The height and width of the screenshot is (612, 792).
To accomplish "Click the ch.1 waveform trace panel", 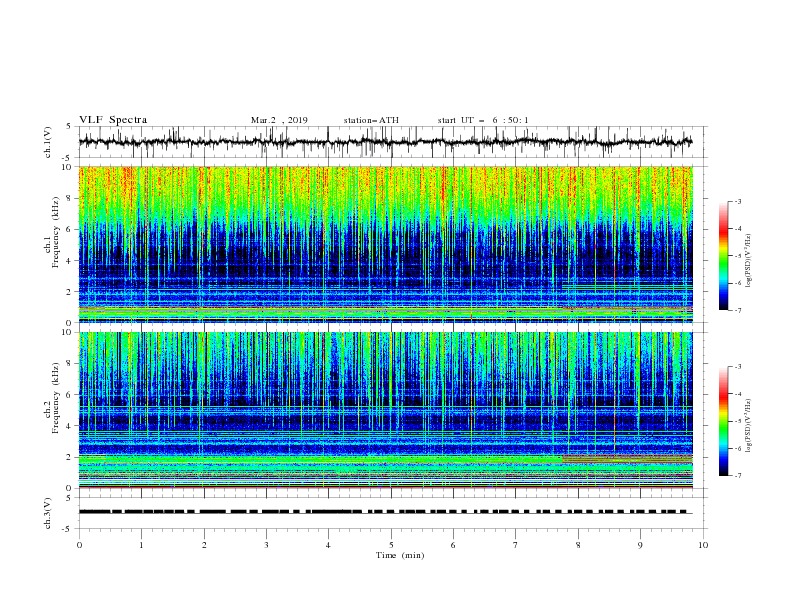I will pyautogui.click(x=392, y=142).
